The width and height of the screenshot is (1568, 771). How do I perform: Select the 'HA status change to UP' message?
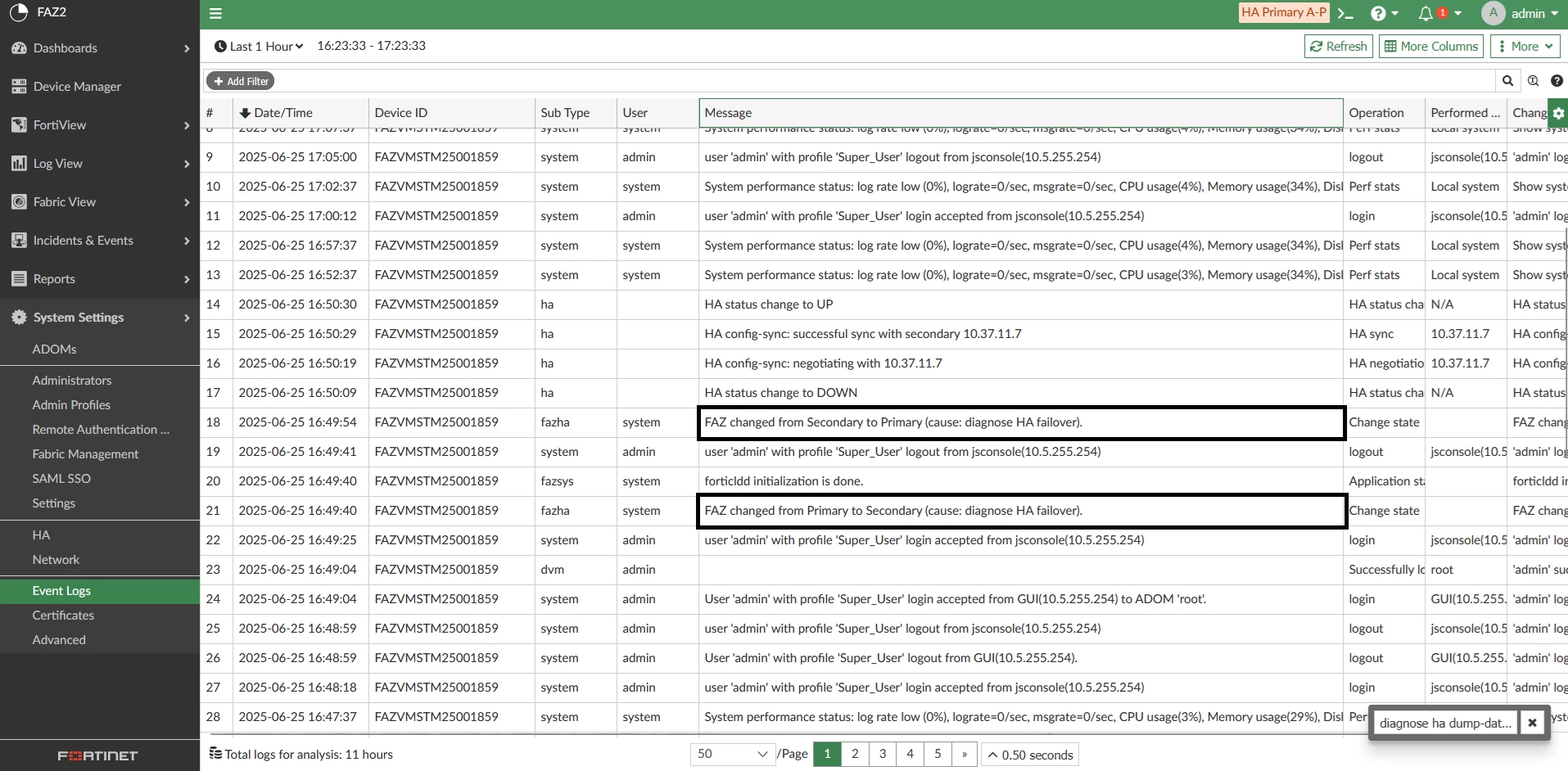coord(769,304)
